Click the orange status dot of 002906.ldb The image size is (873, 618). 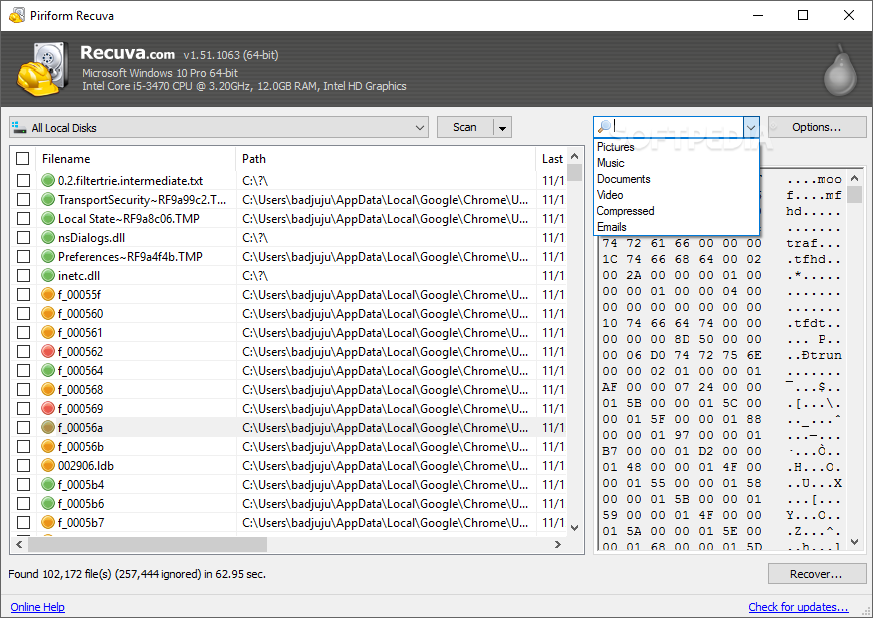tap(48, 465)
